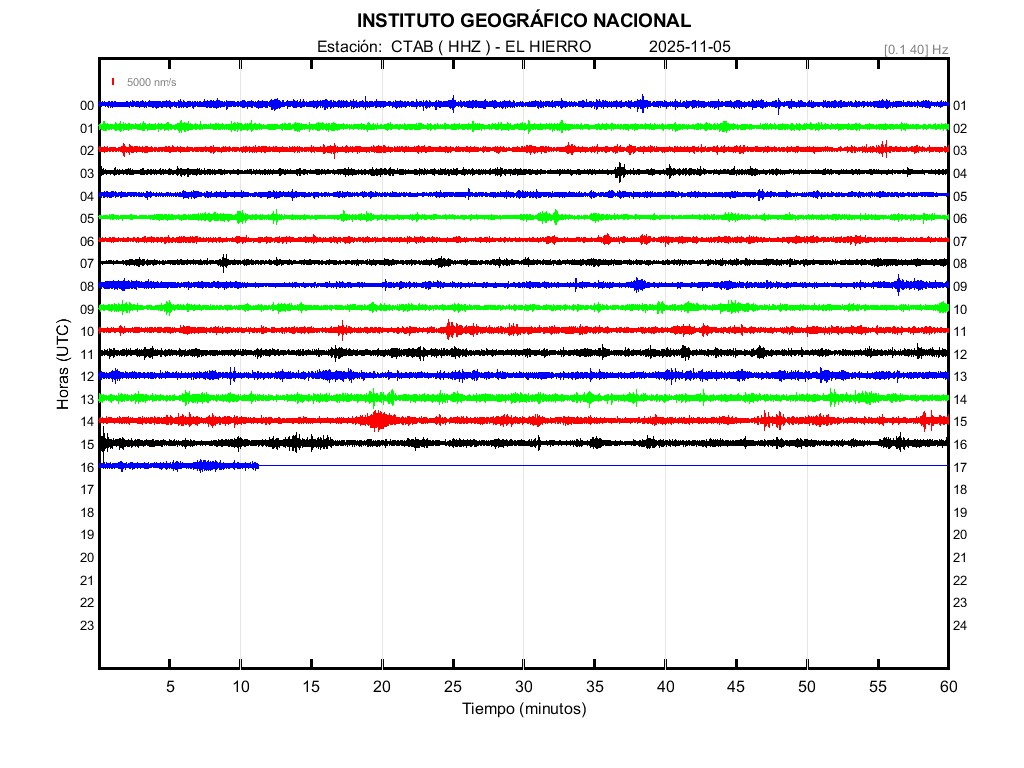Click the end of the hour 16 blue signal
This screenshot has width=1024, height=768.
pyautogui.click(x=257, y=465)
